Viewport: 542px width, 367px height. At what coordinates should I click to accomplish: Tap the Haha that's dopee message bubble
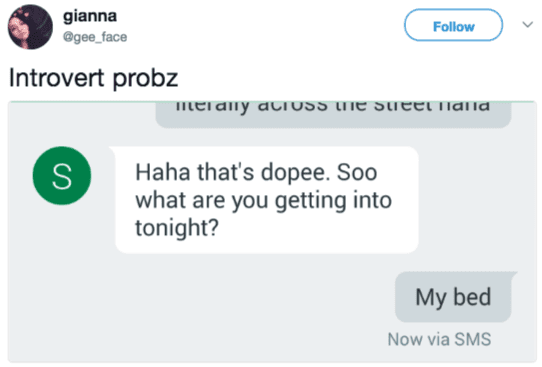[x=267, y=200]
